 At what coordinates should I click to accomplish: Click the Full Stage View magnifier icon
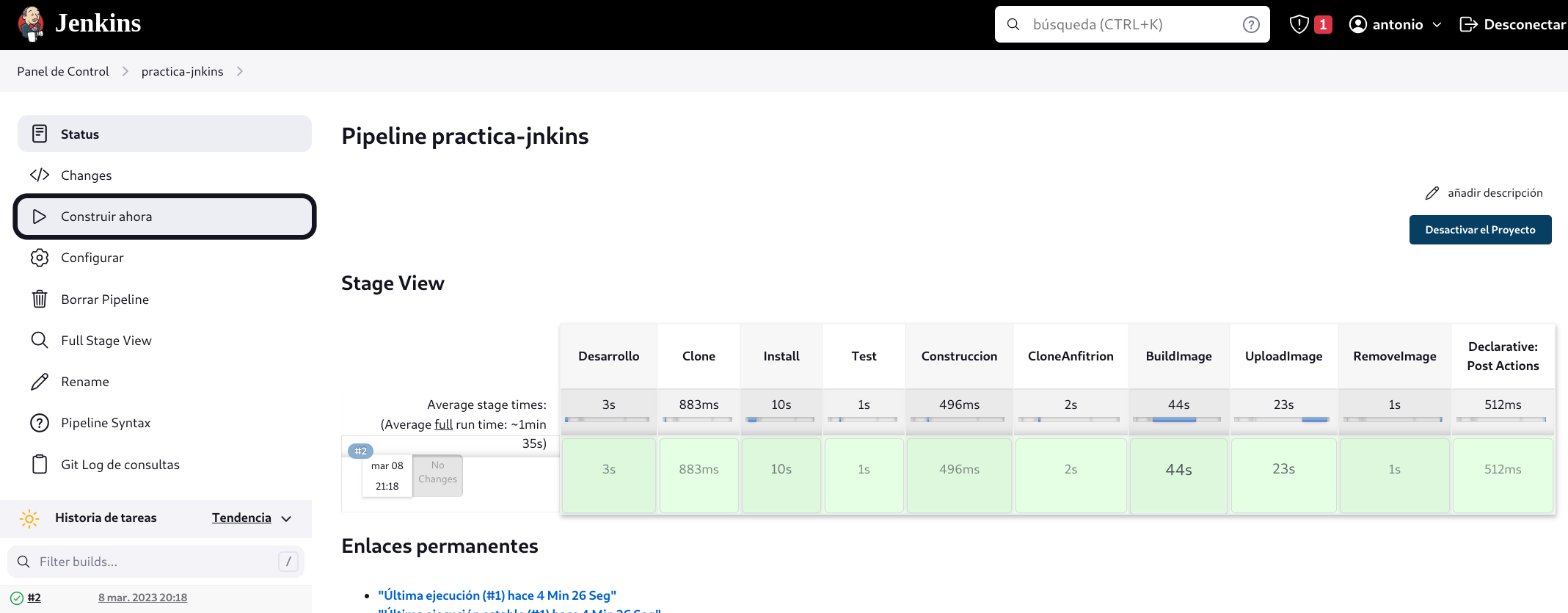[x=40, y=340]
